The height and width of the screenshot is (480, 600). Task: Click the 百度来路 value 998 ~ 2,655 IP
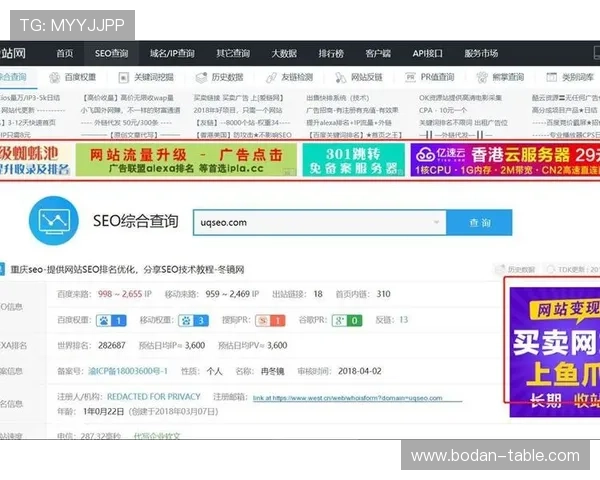tap(125, 294)
